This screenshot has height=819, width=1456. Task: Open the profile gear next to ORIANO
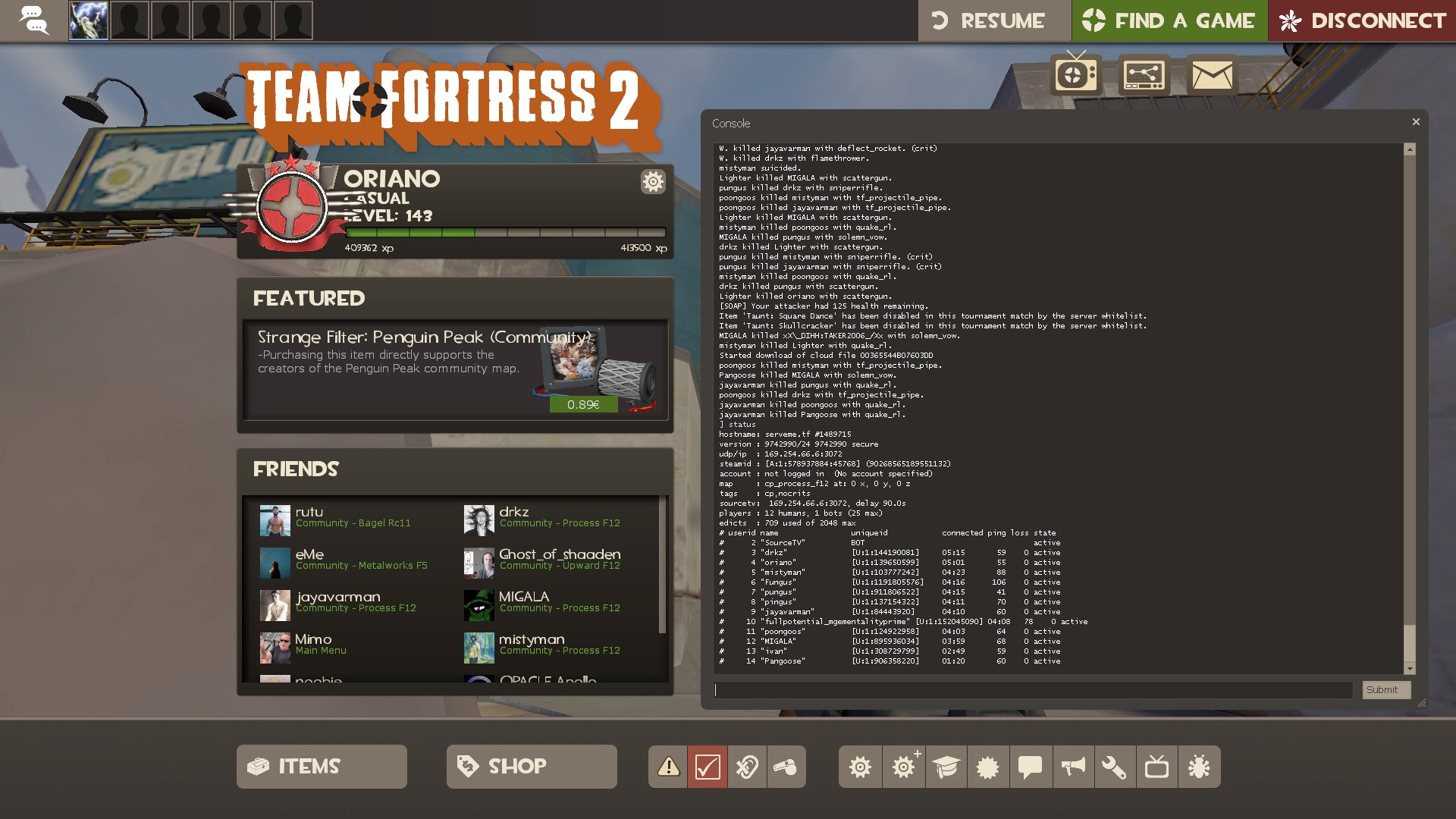click(x=653, y=181)
